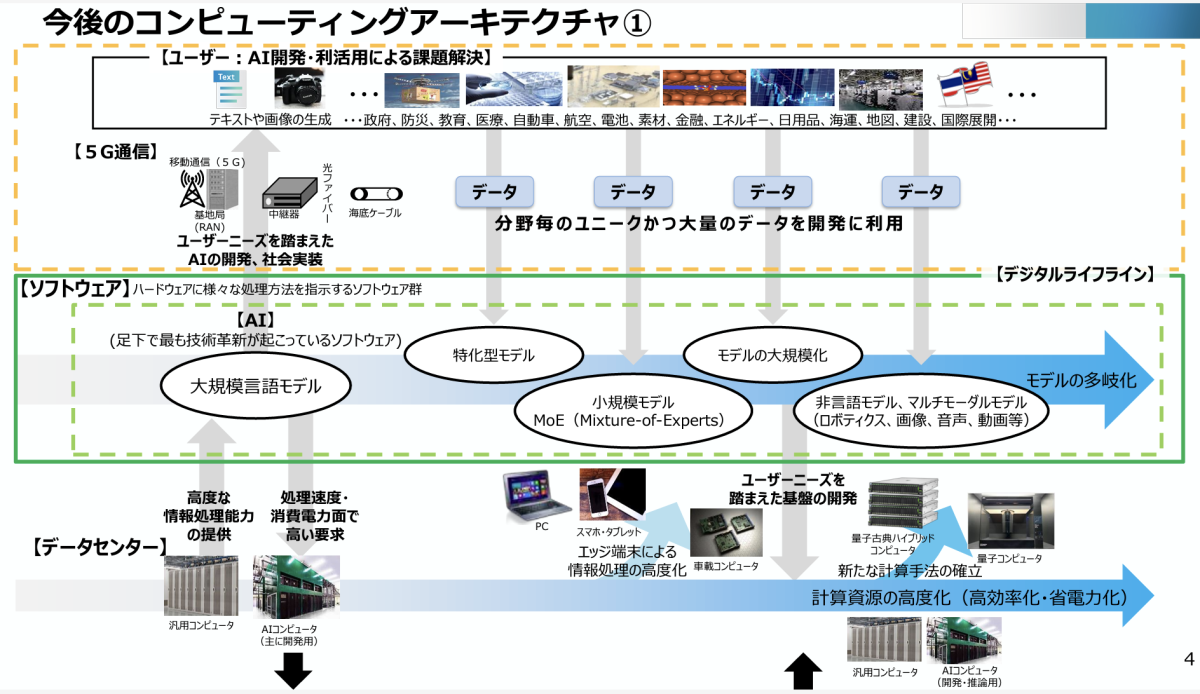Click the モデルの大規模化 oval
The height and width of the screenshot is (694, 1200).
pyautogui.click(x=772, y=354)
